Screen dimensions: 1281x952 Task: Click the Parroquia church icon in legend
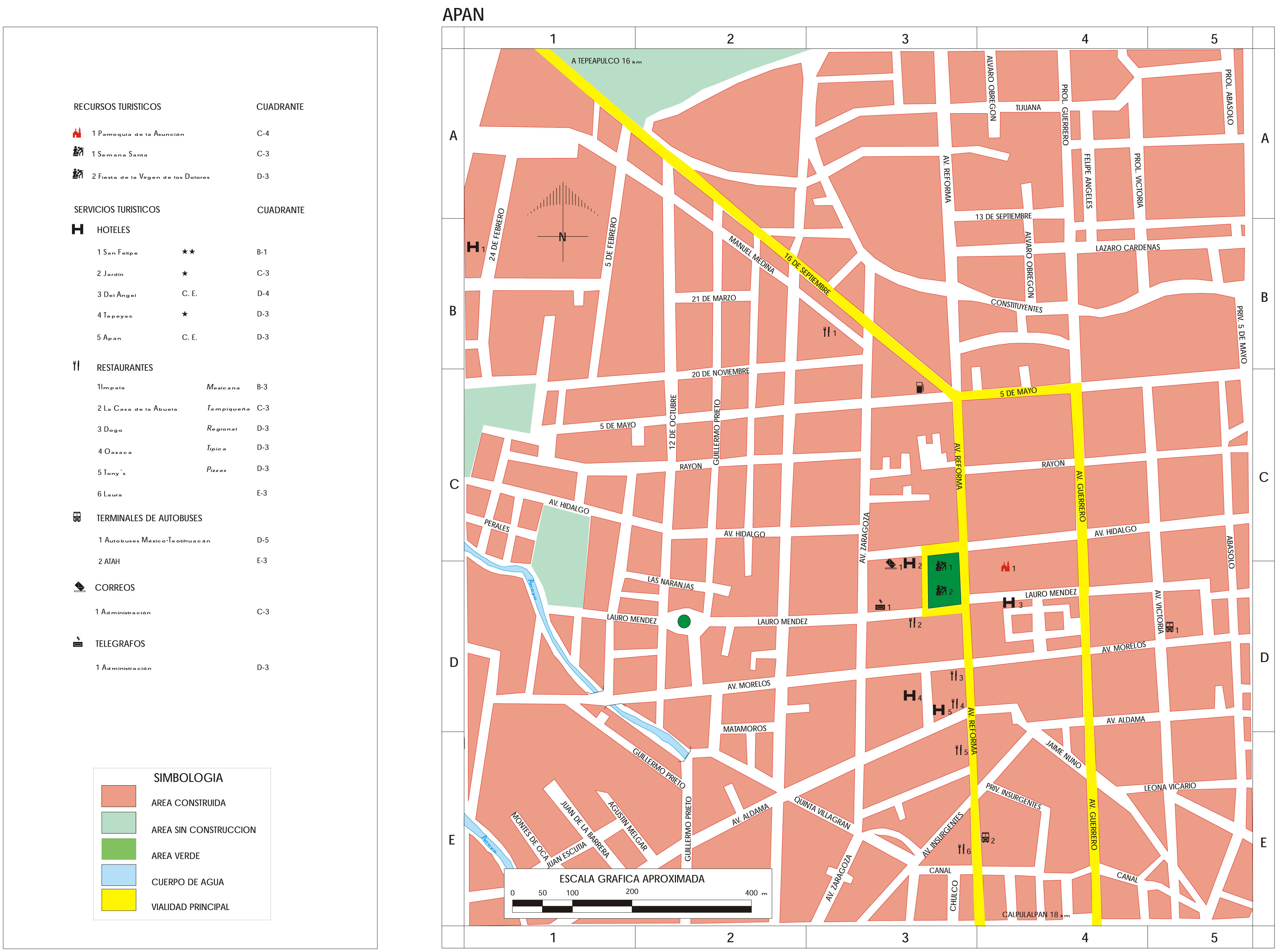pyautogui.click(x=77, y=133)
